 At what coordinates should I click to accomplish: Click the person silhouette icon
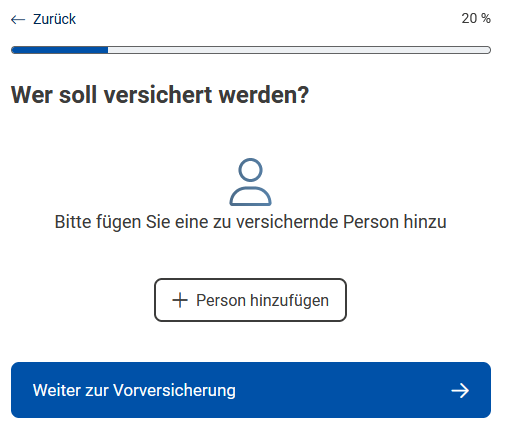point(250,182)
